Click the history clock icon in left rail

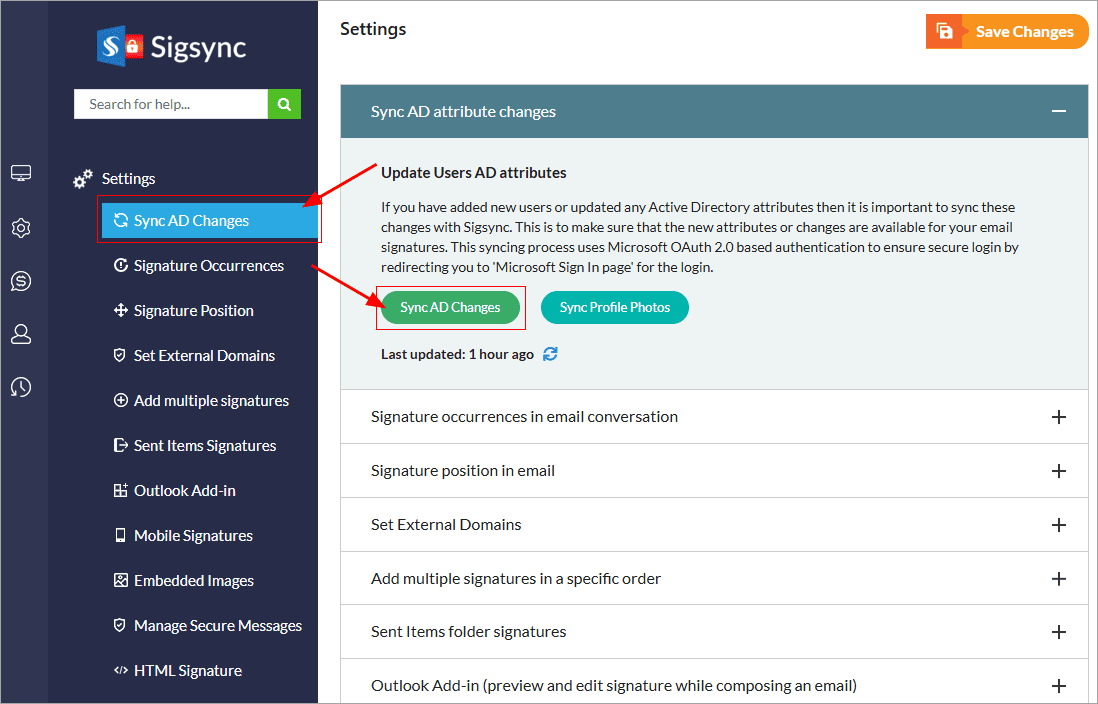click(21, 387)
